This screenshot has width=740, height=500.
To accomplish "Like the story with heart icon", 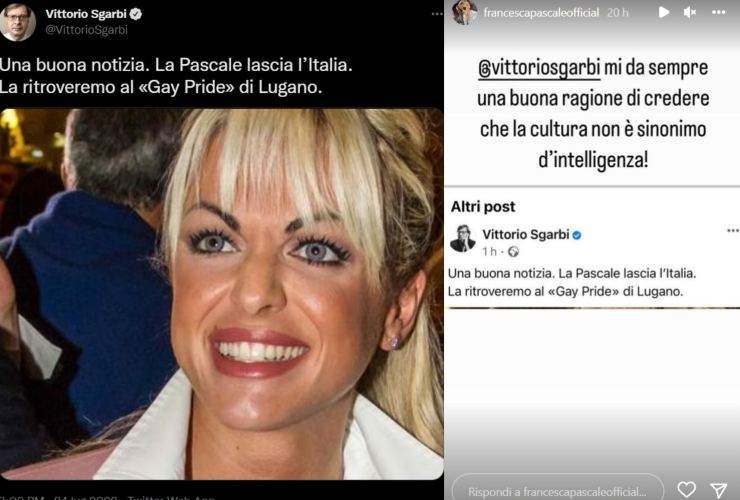I will [x=686, y=489].
